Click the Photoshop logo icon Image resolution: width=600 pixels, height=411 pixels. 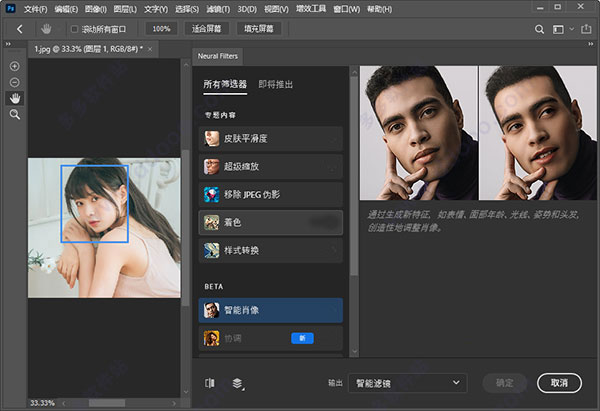[x=11, y=8]
